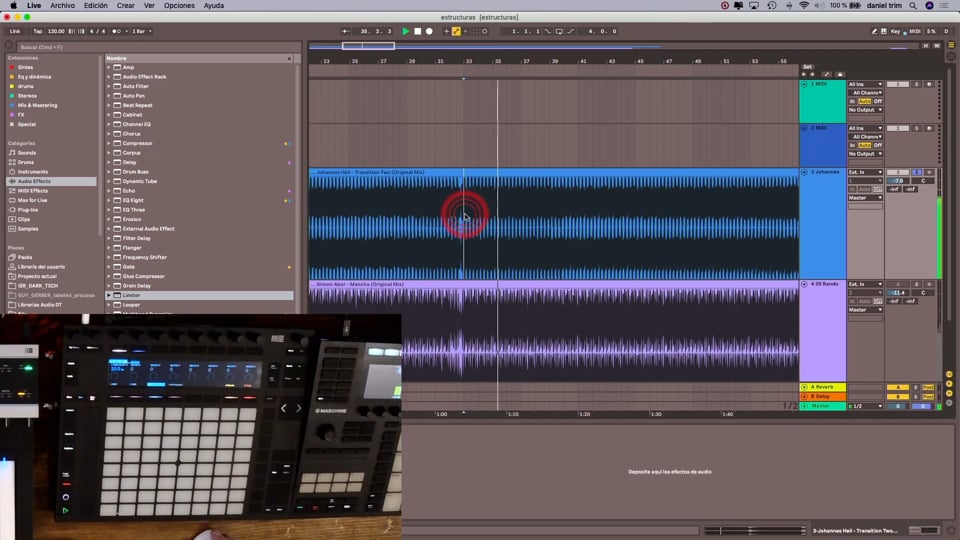Solo the 3 Johannes track
The image size is (960, 540).
coord(917,173)
